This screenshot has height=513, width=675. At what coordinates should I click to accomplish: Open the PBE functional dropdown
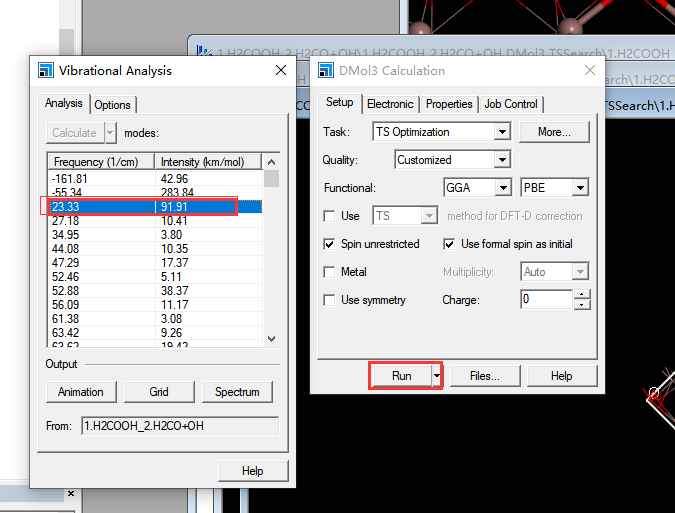click(580, 188)
